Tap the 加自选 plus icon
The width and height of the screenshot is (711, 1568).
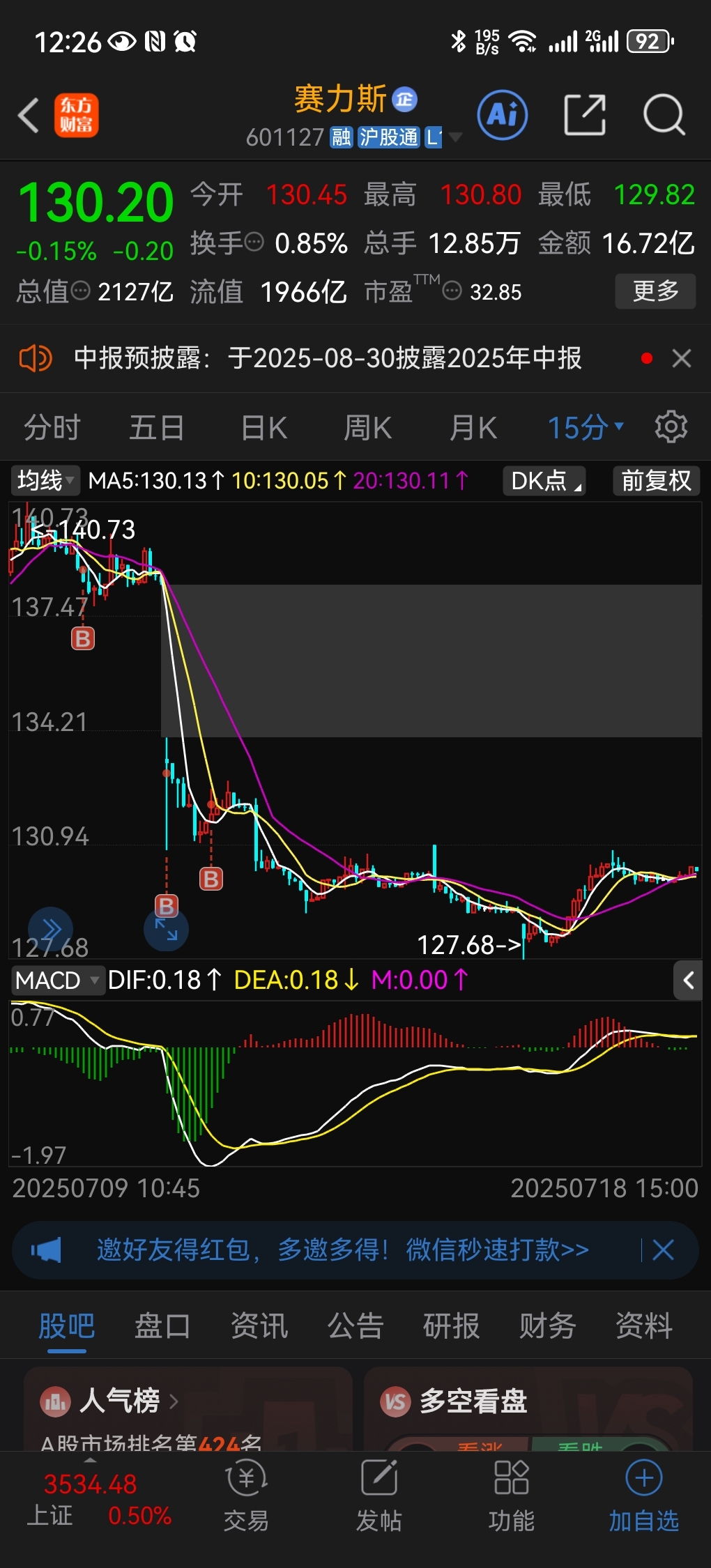click(x=643, y=1478)
